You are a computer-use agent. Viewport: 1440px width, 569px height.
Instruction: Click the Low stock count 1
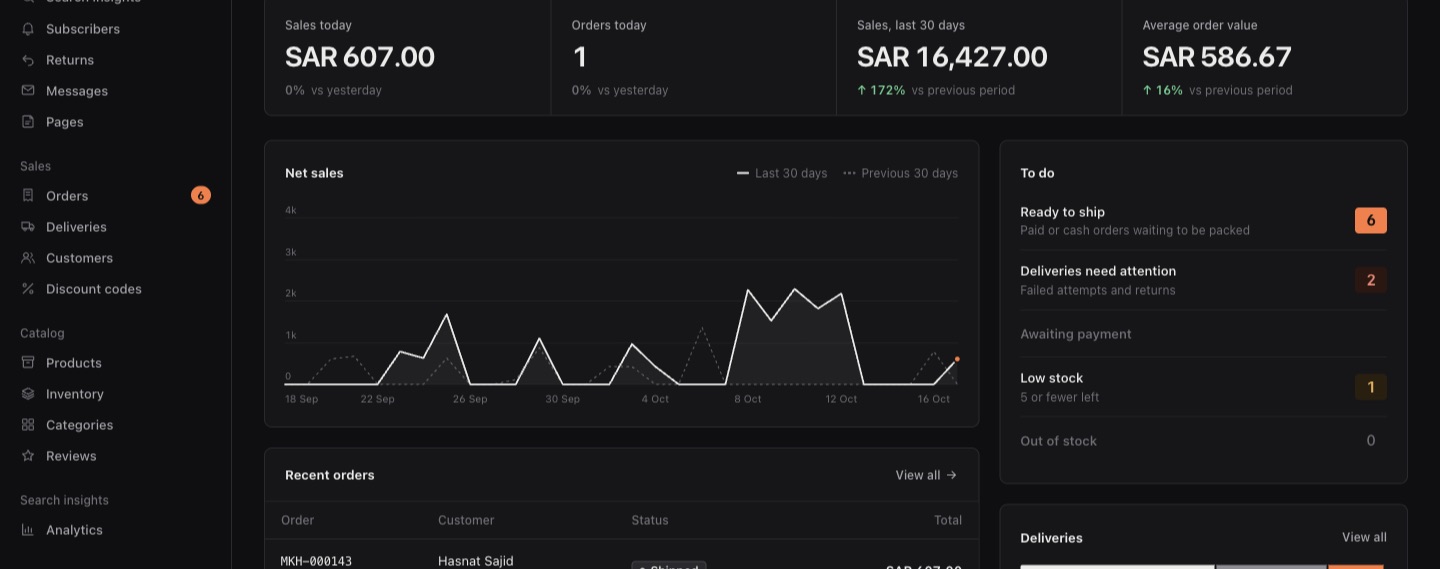click(1371, 387)
